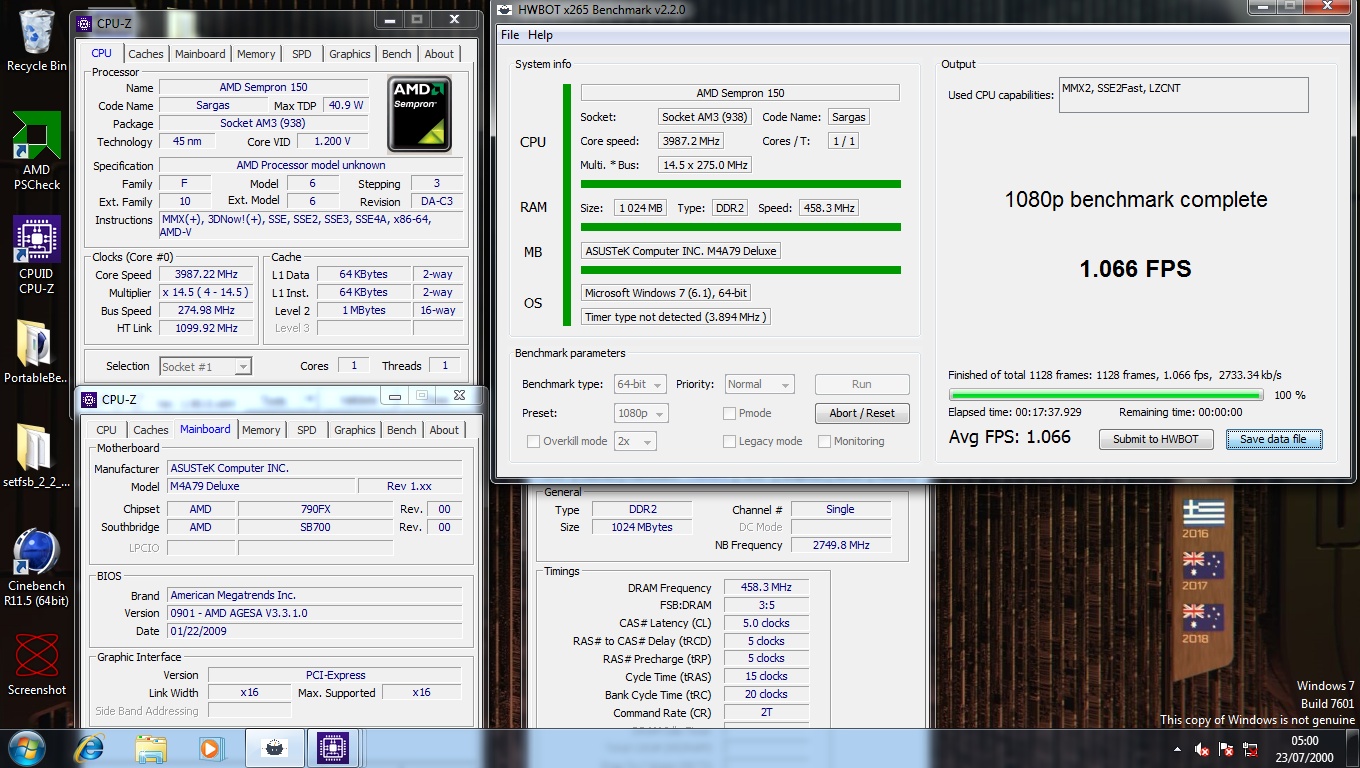Switch to Memory tab in lower CPU-Z
This screenshot has height=768, width=1360.
(x=261, y=430)
